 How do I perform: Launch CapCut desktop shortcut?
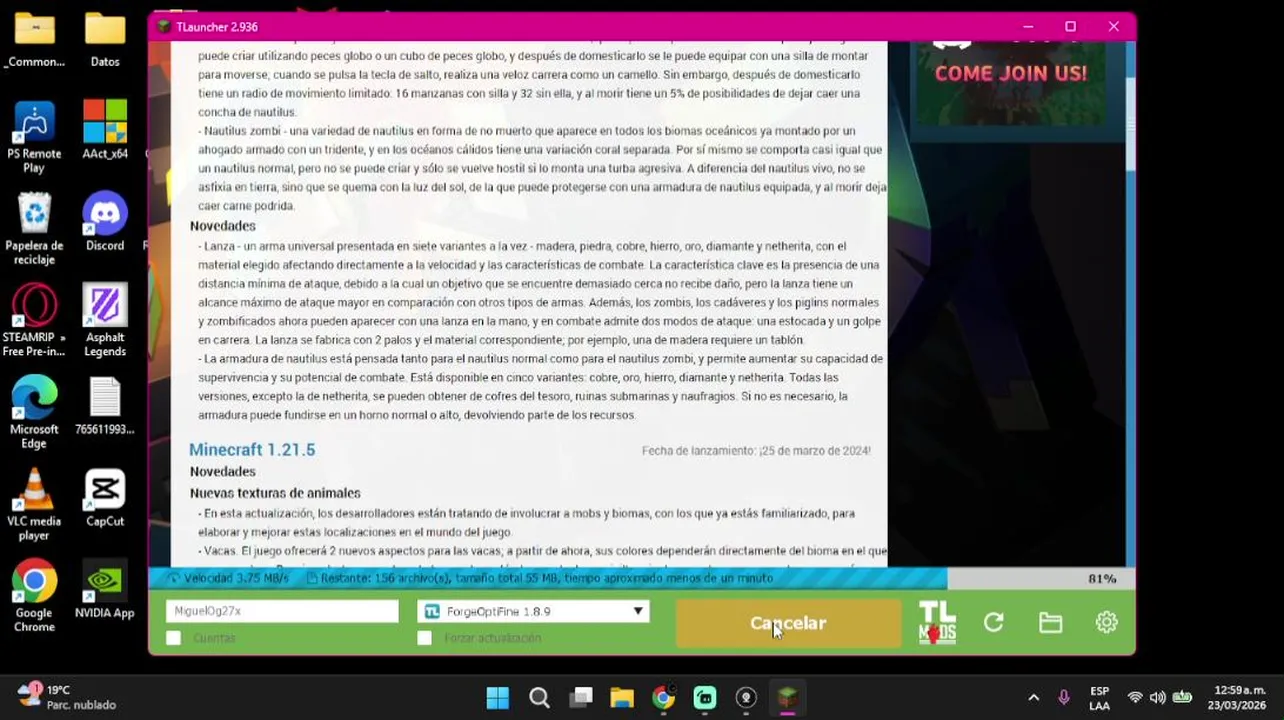coord(105,498)
